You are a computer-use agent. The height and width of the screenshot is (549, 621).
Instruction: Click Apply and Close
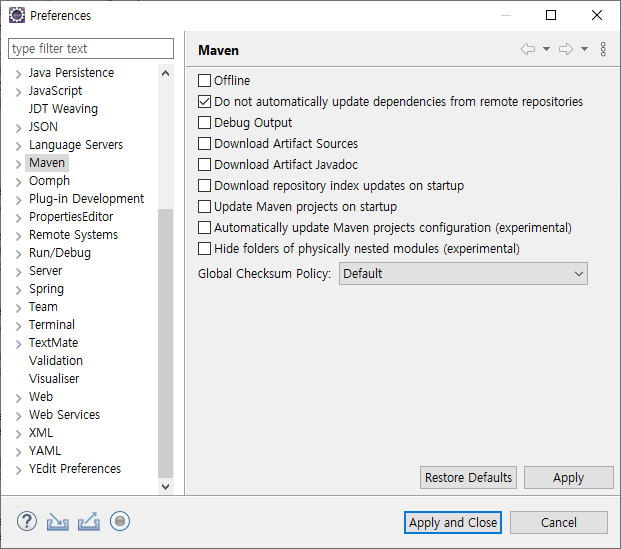(453, 522)
